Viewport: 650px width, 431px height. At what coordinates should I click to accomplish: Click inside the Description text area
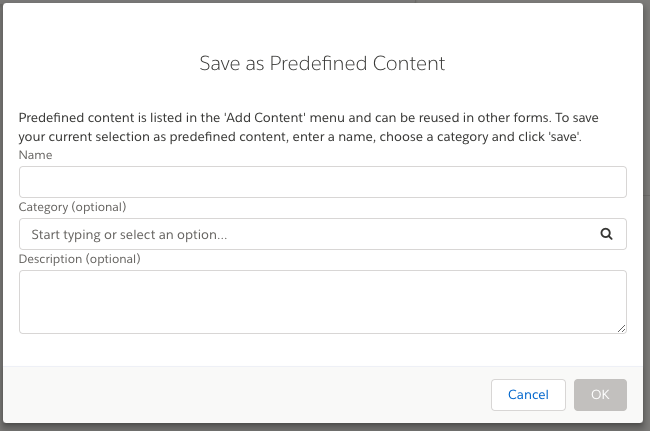322,301
